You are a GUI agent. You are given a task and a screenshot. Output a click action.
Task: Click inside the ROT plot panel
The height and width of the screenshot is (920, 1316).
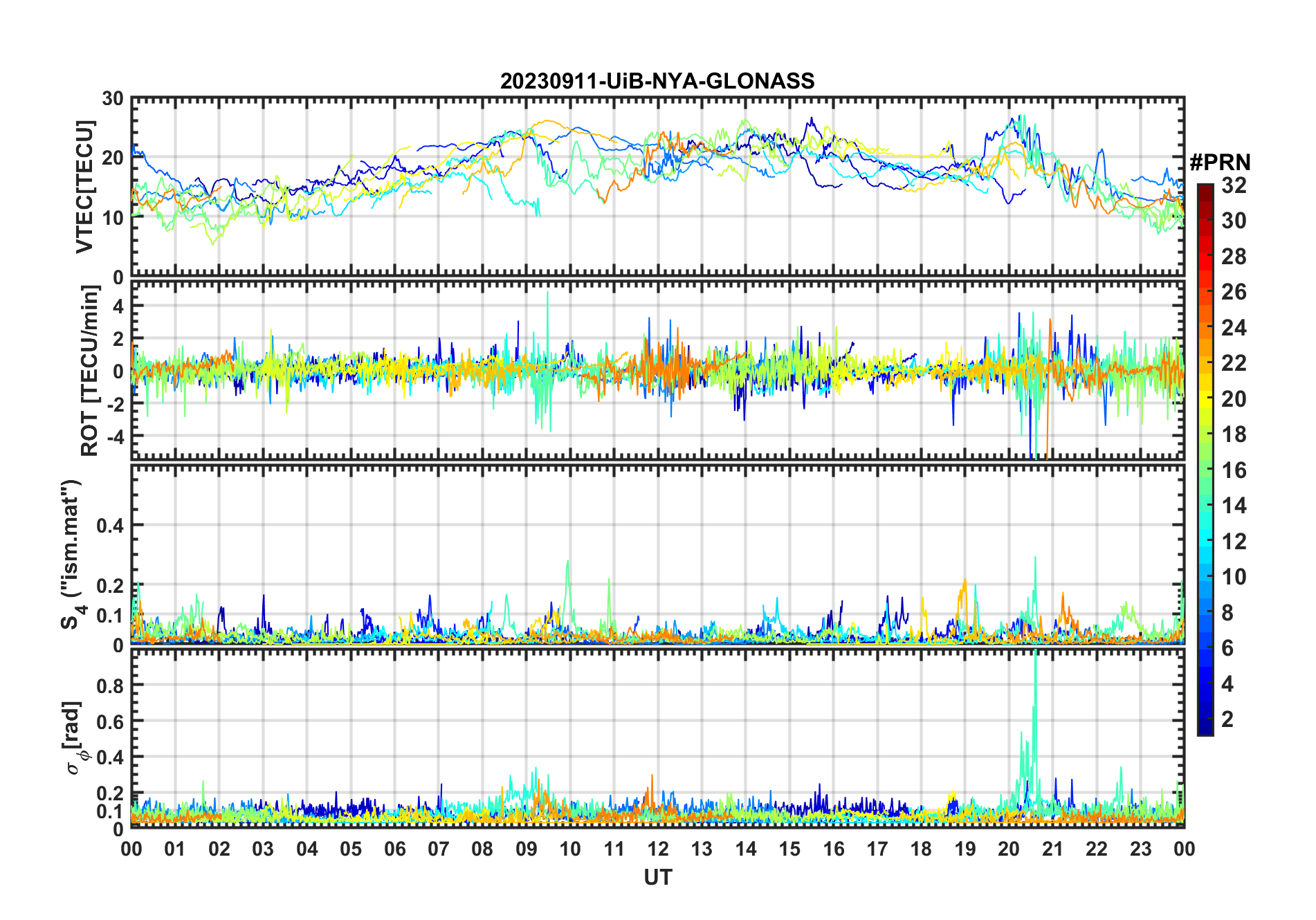pos(657,370)
